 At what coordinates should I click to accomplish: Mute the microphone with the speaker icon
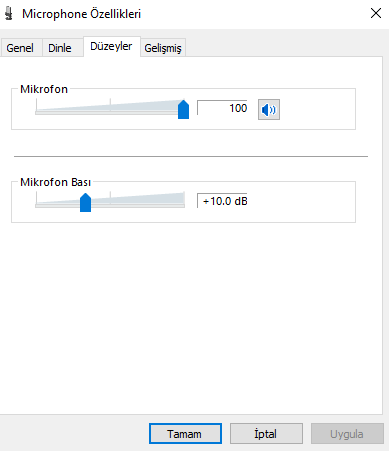[x=269, y=109]
